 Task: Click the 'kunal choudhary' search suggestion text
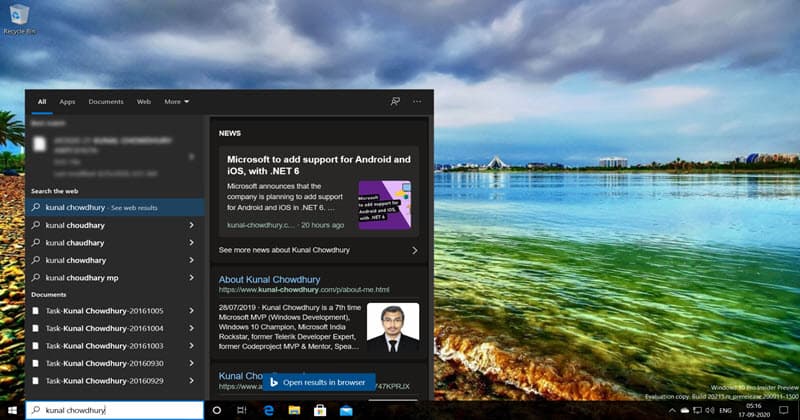coord(75,226)
